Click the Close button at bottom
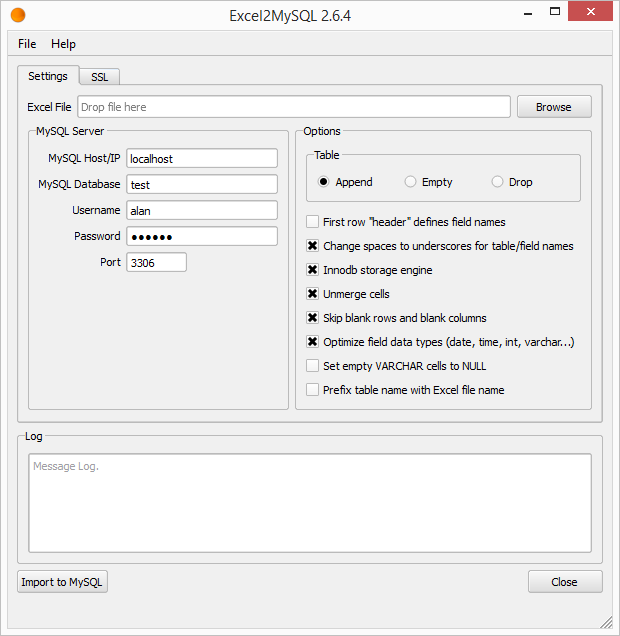The height and width of the screenshot is (636, 620). coord(565,582)
